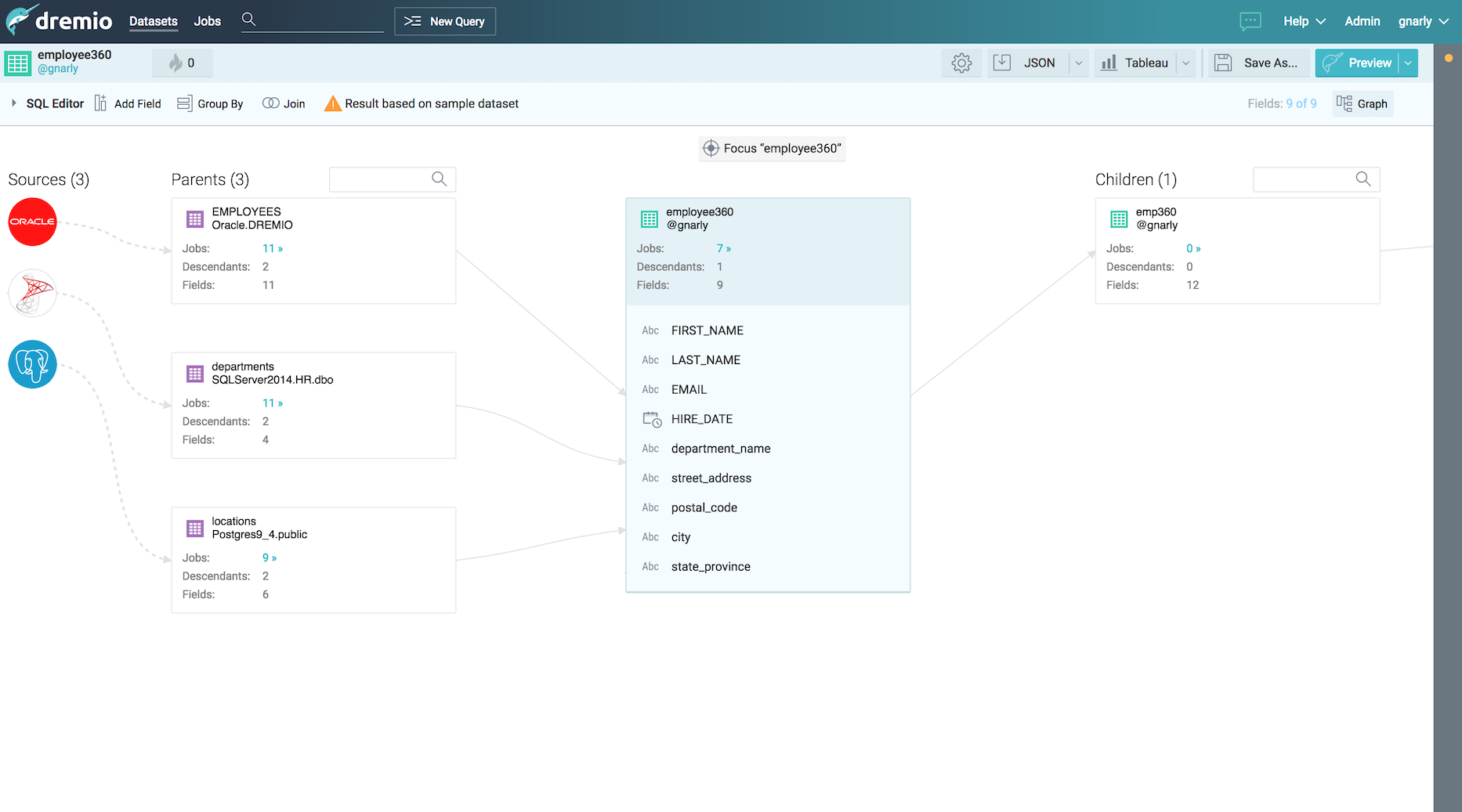Image resolution: width=1462 pixels, height=812 pixels.
Task: Click the Parents search magnifier icon
Action: pyautogui.click(x=440, y=179)
